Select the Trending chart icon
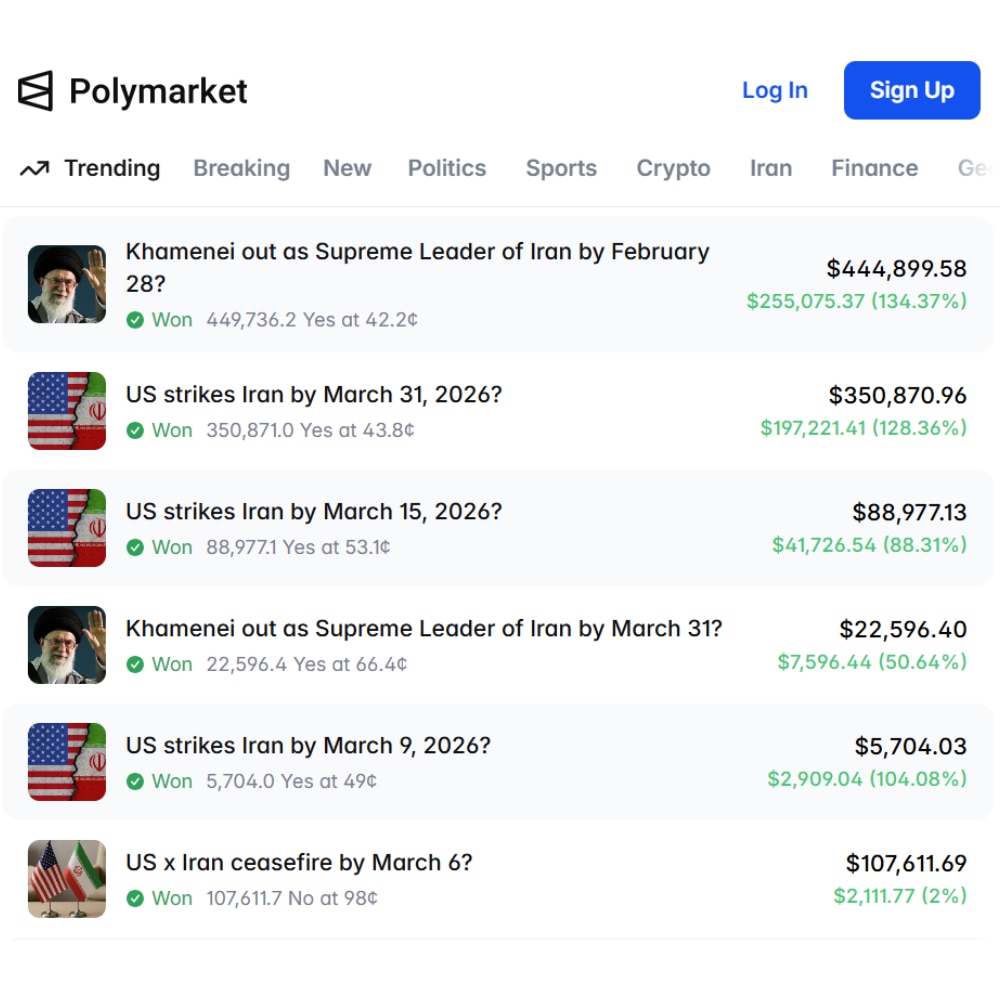 [x=33, y=168]
